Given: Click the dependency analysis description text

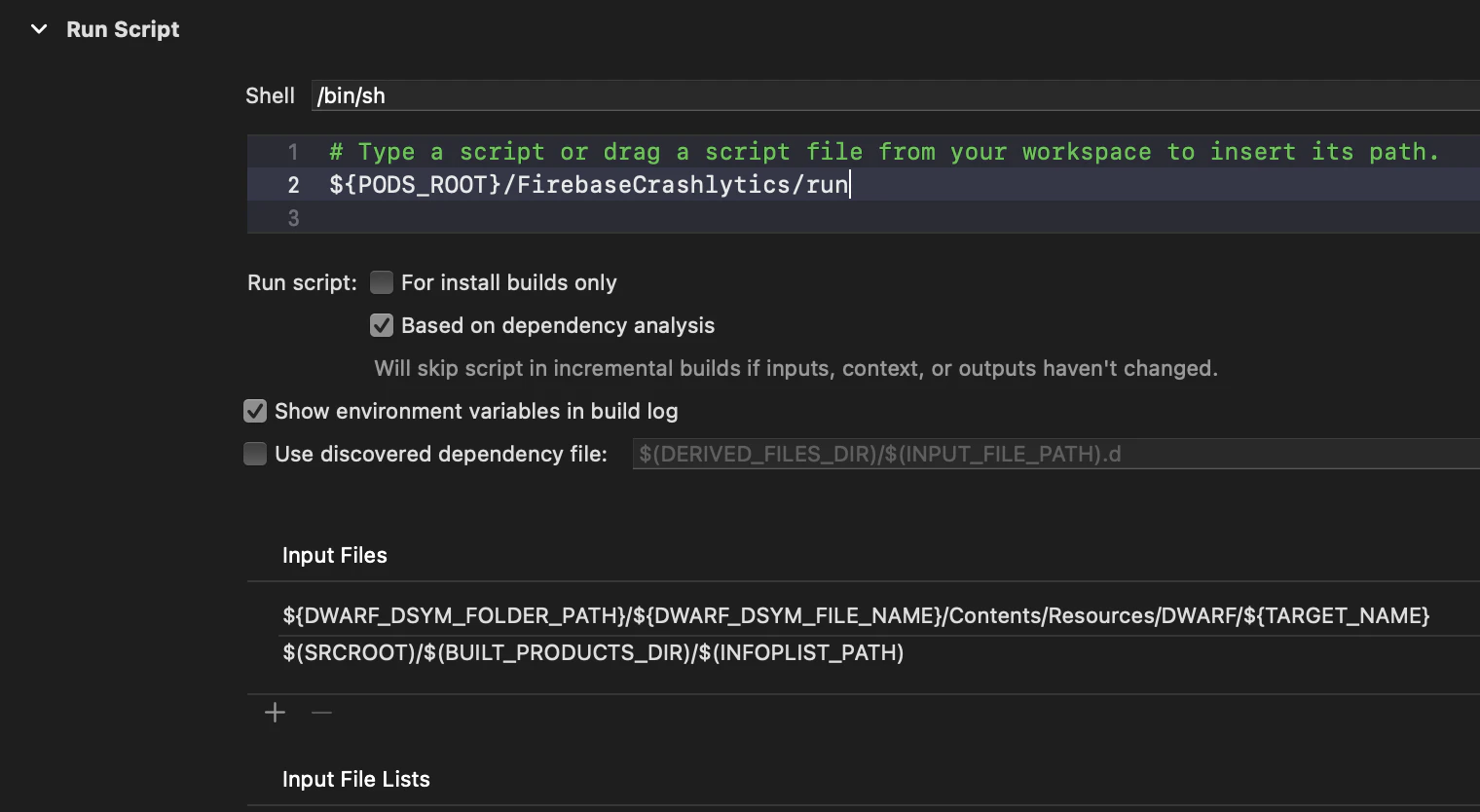Looking at the screenshot, I should pyautogui.click(x=796, y=368).
